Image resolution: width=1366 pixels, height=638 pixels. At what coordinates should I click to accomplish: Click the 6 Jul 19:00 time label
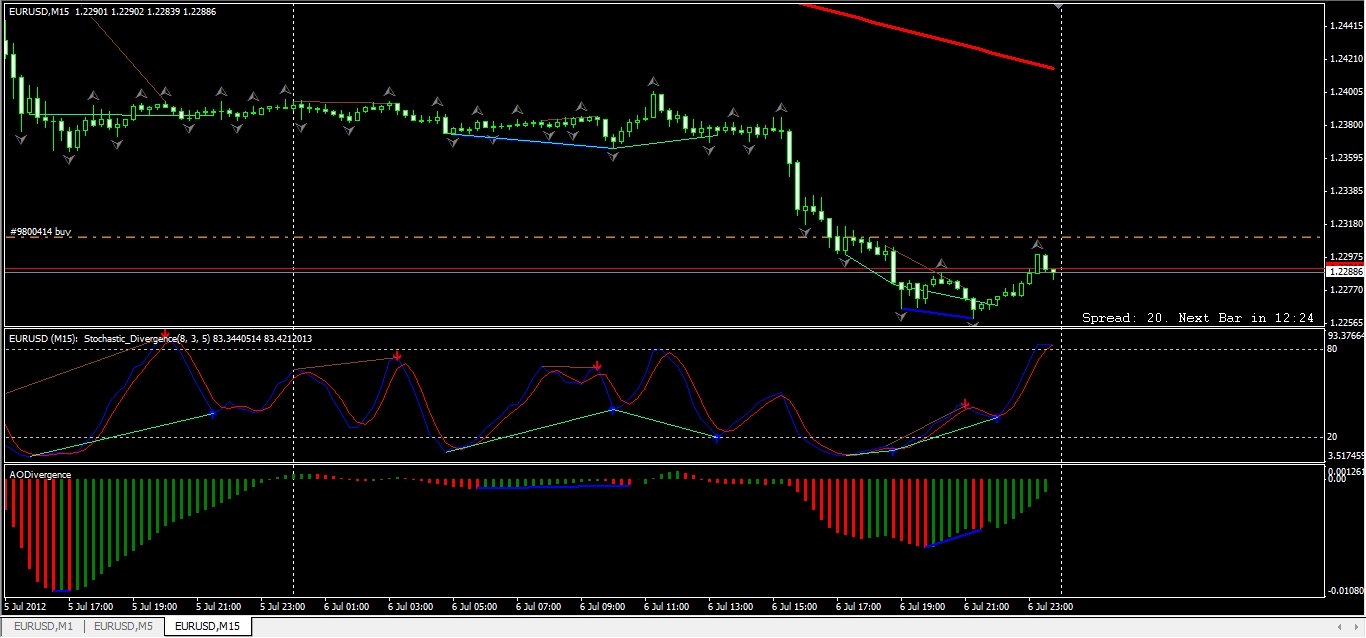(x=923, y=606)
